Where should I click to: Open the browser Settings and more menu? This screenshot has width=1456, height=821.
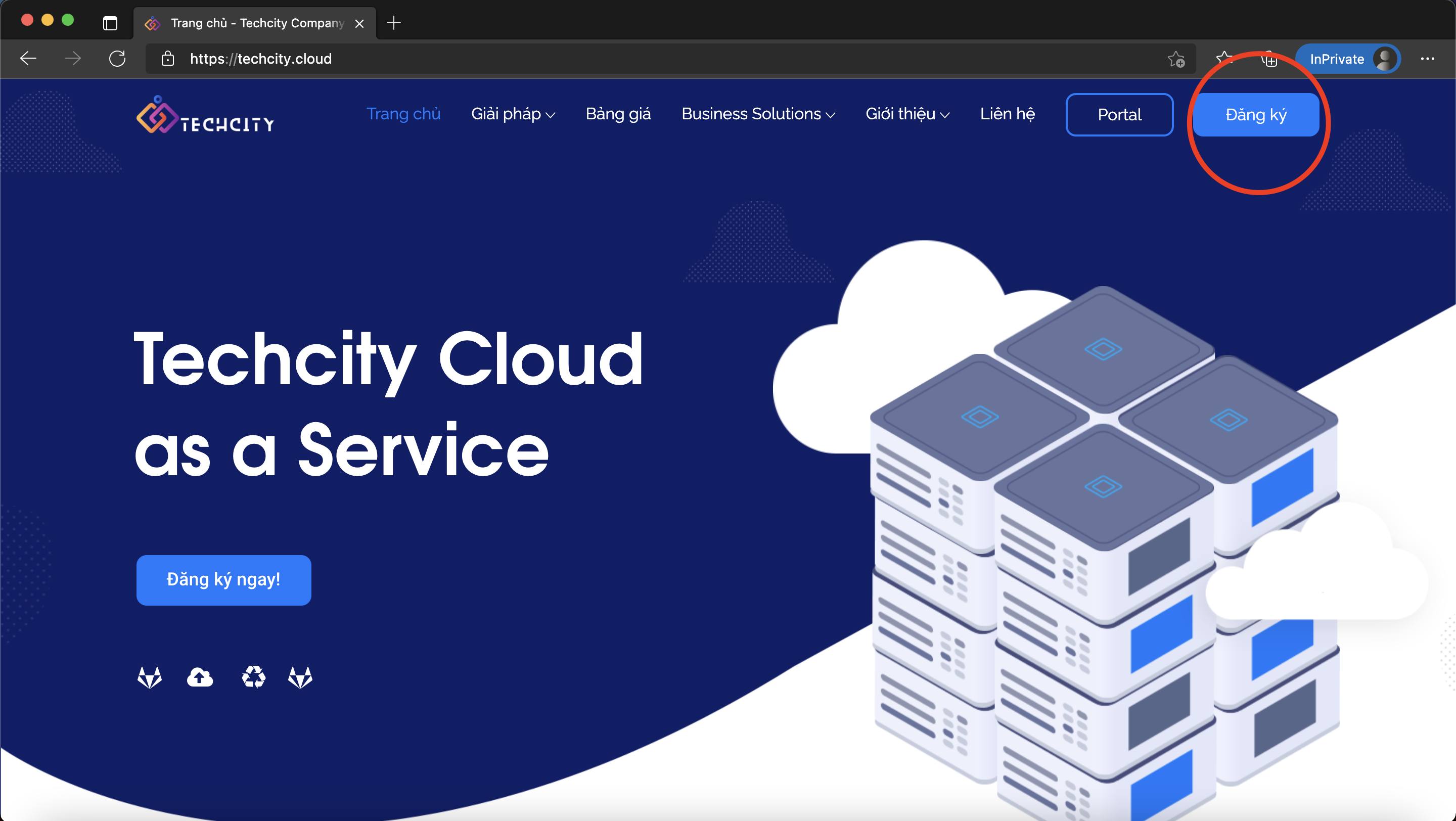1427,59
